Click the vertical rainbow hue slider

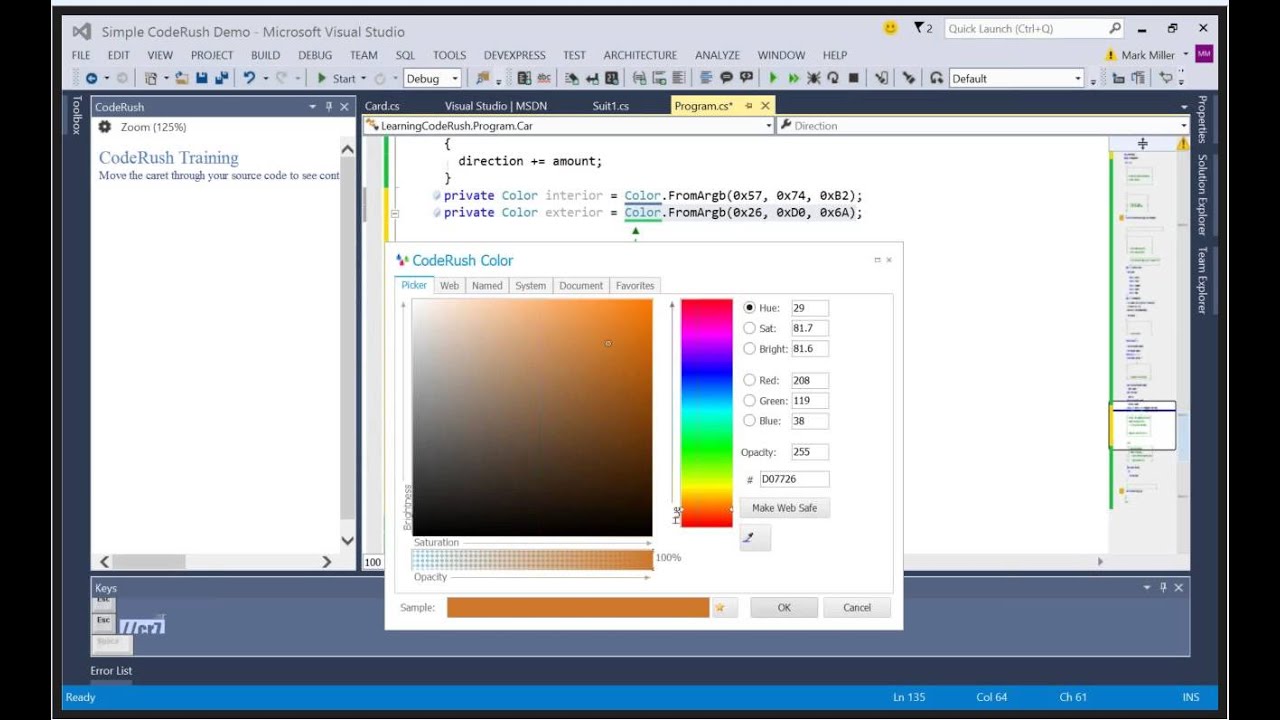(706, 413)
